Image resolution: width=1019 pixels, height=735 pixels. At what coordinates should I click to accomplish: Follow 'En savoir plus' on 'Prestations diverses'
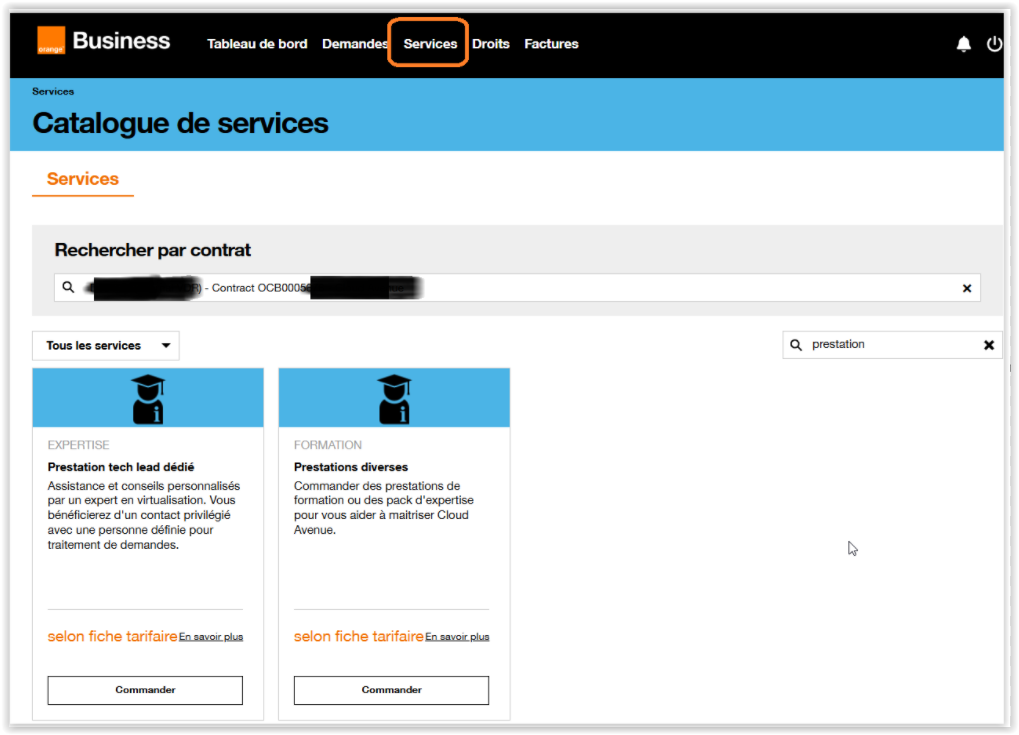click(x=457, y=637)
